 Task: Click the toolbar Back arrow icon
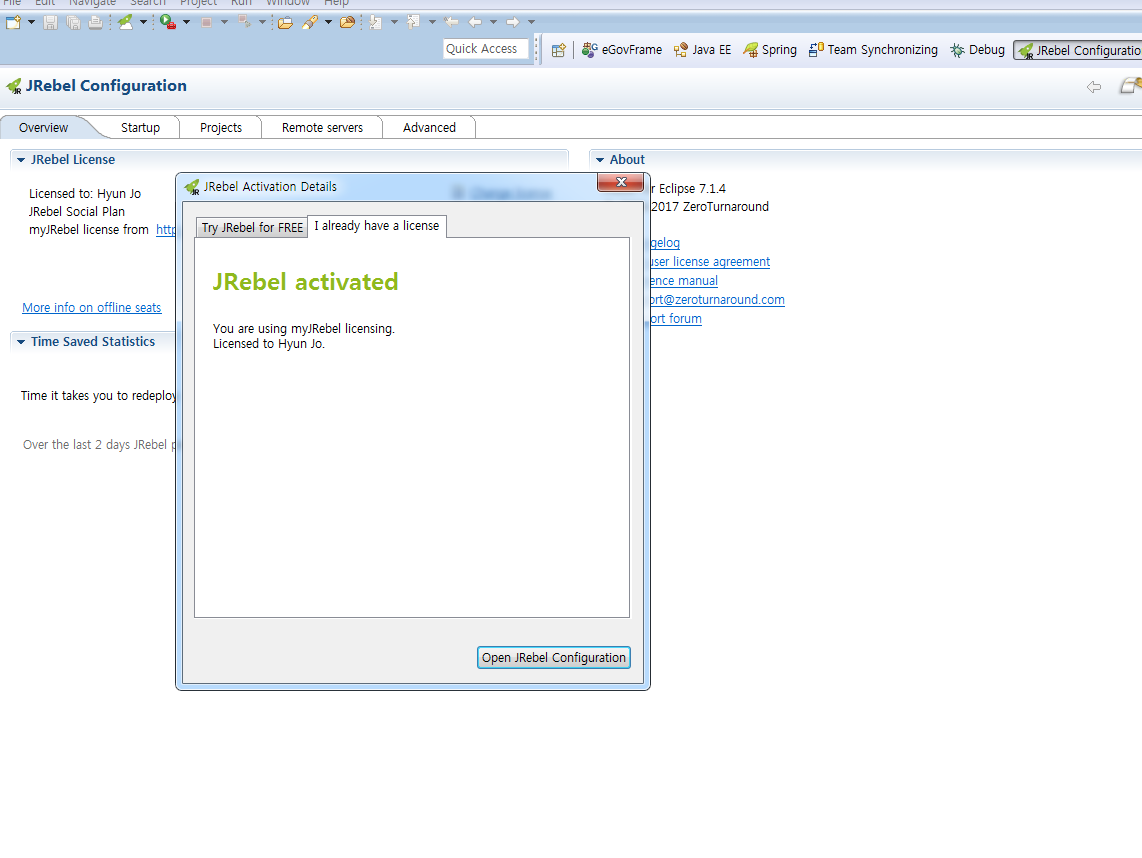click(475, 23)
